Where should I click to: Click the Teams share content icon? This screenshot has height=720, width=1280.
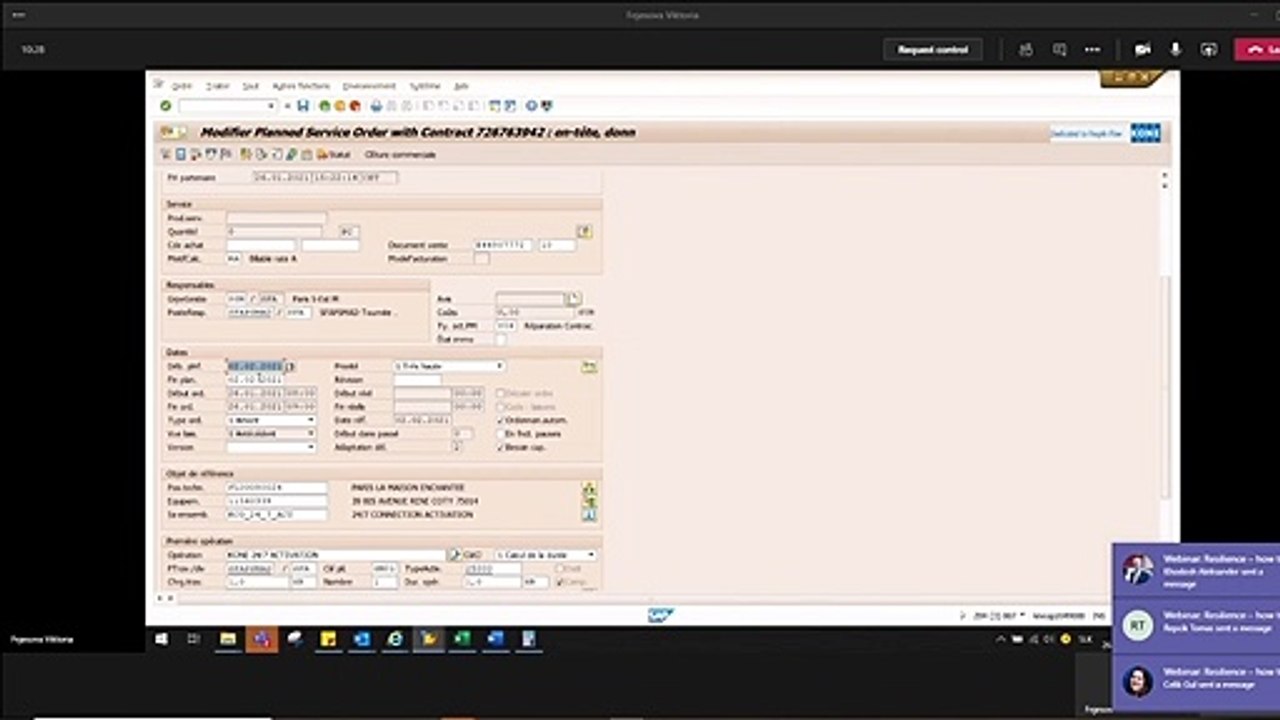pos(1209,49)
